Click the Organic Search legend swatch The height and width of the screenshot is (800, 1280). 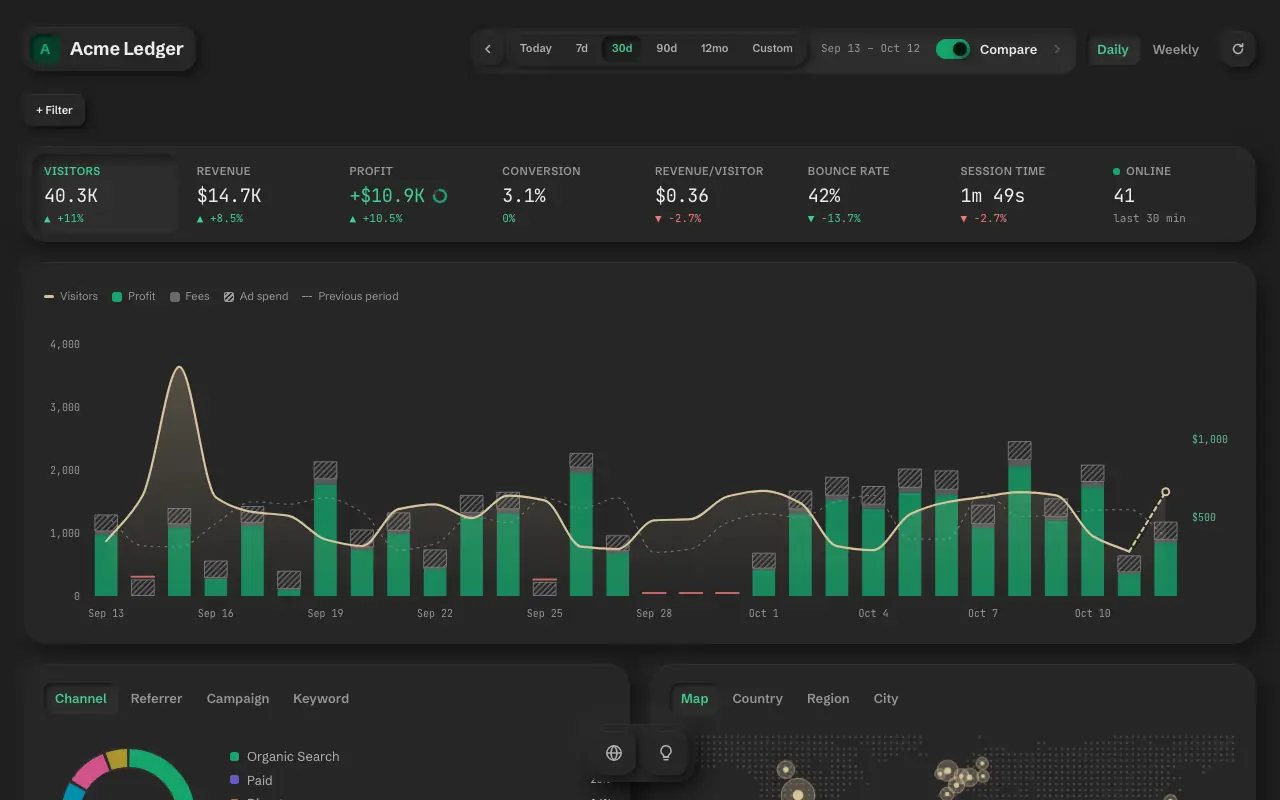235,757
